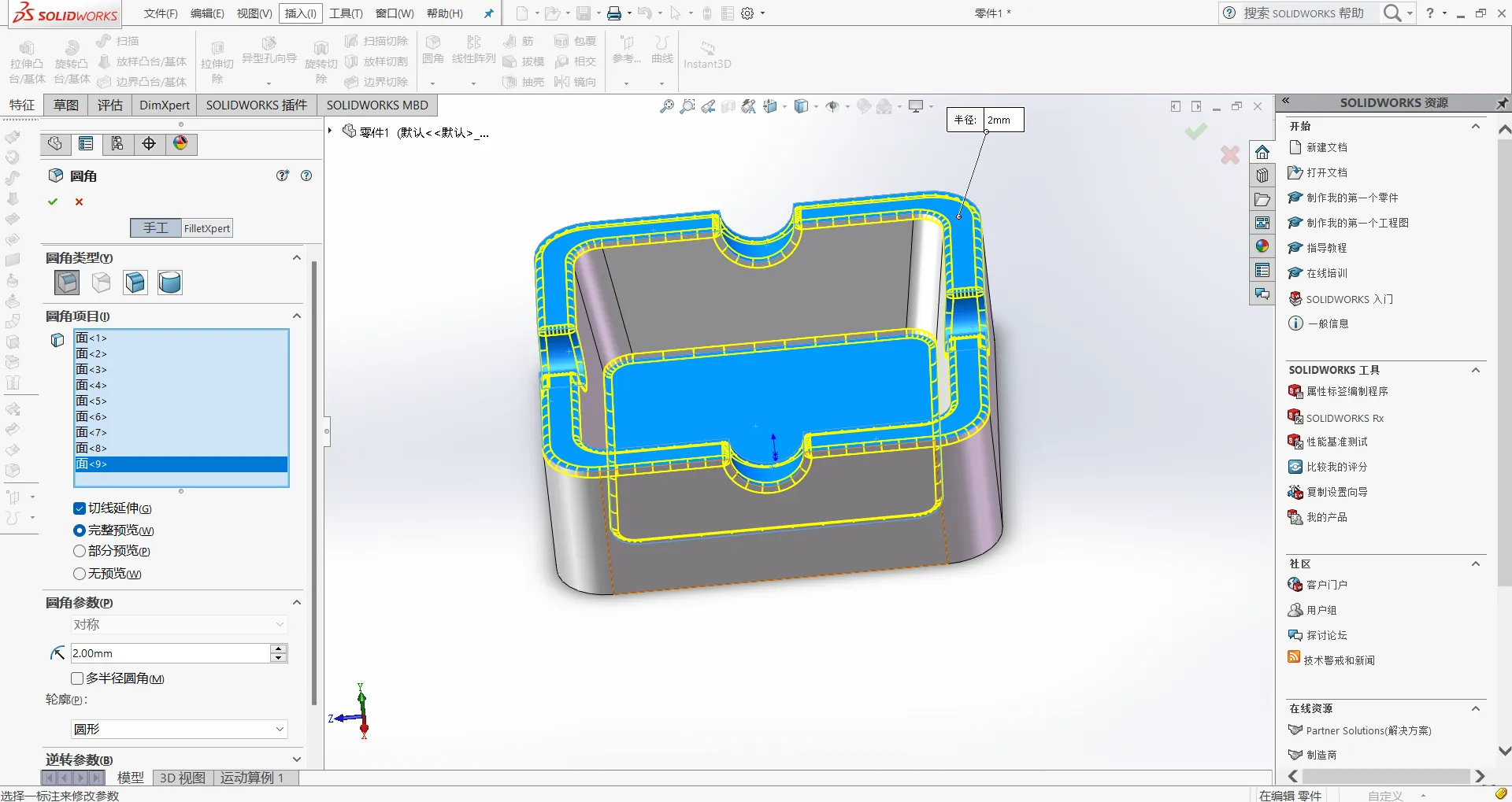Enable the 多半径圆角 checkbox

77,678
